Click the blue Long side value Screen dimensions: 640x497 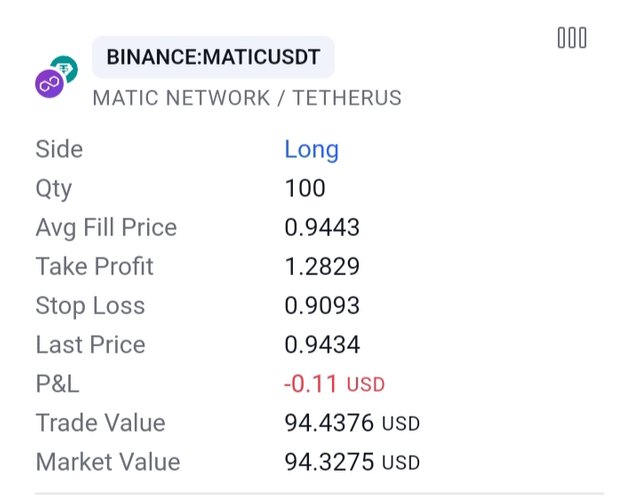pos(312,150)
